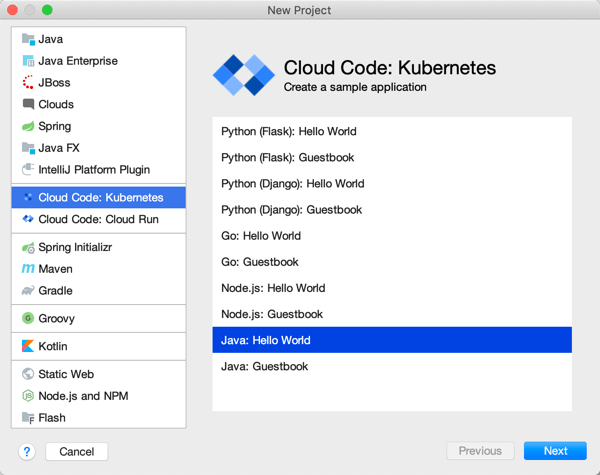Select Java: Guestbook sample
600x475 pixels.
pos(392,366)
